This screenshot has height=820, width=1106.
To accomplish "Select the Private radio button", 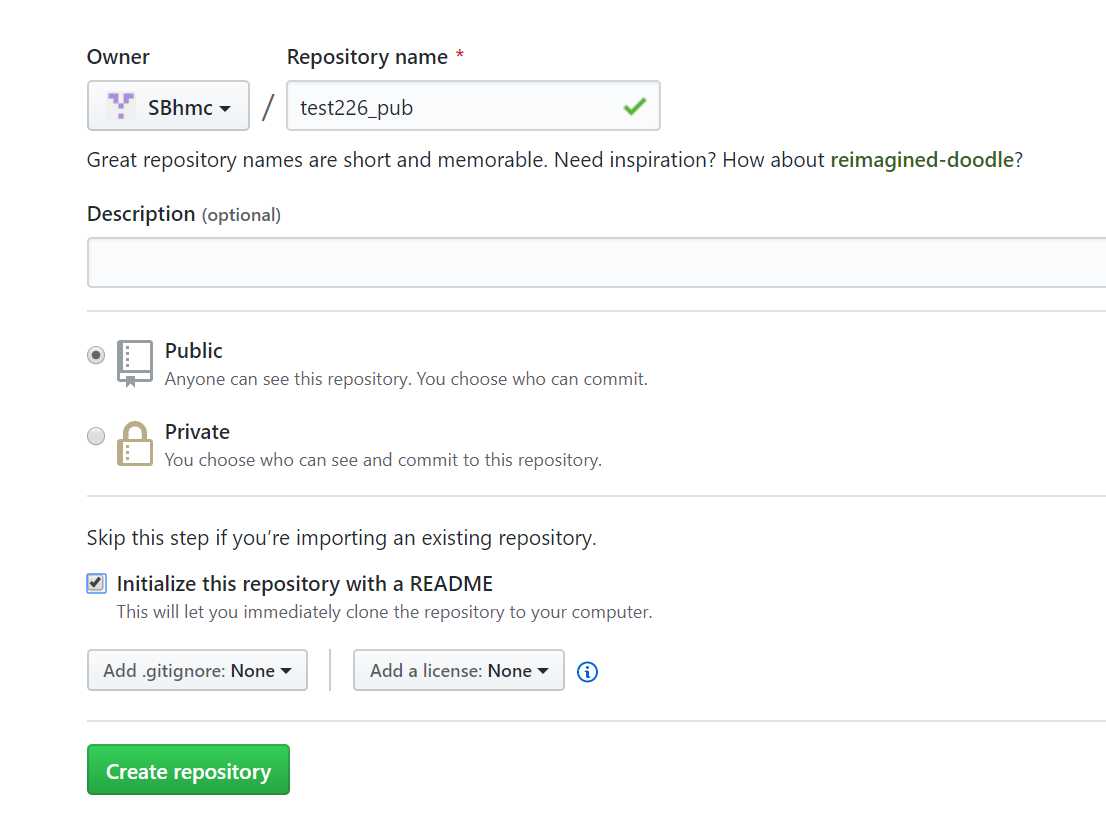I will click(96, 436).
